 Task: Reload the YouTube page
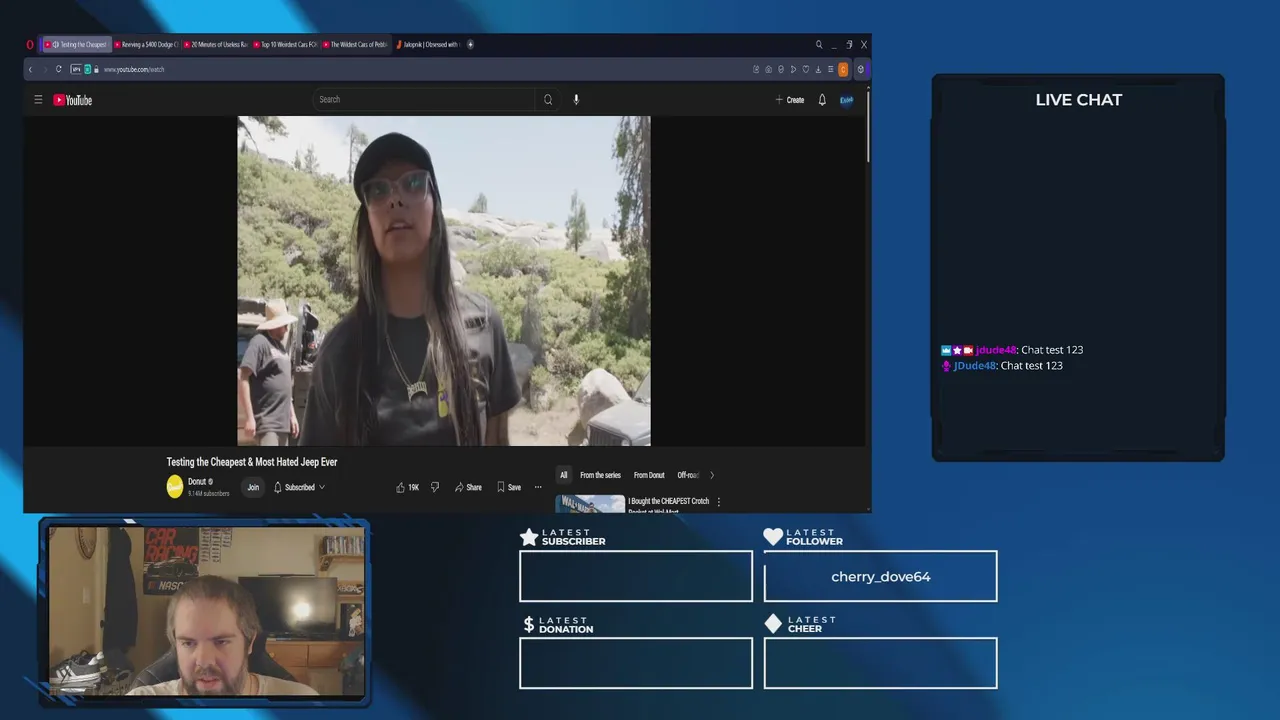tap(59, 69)
